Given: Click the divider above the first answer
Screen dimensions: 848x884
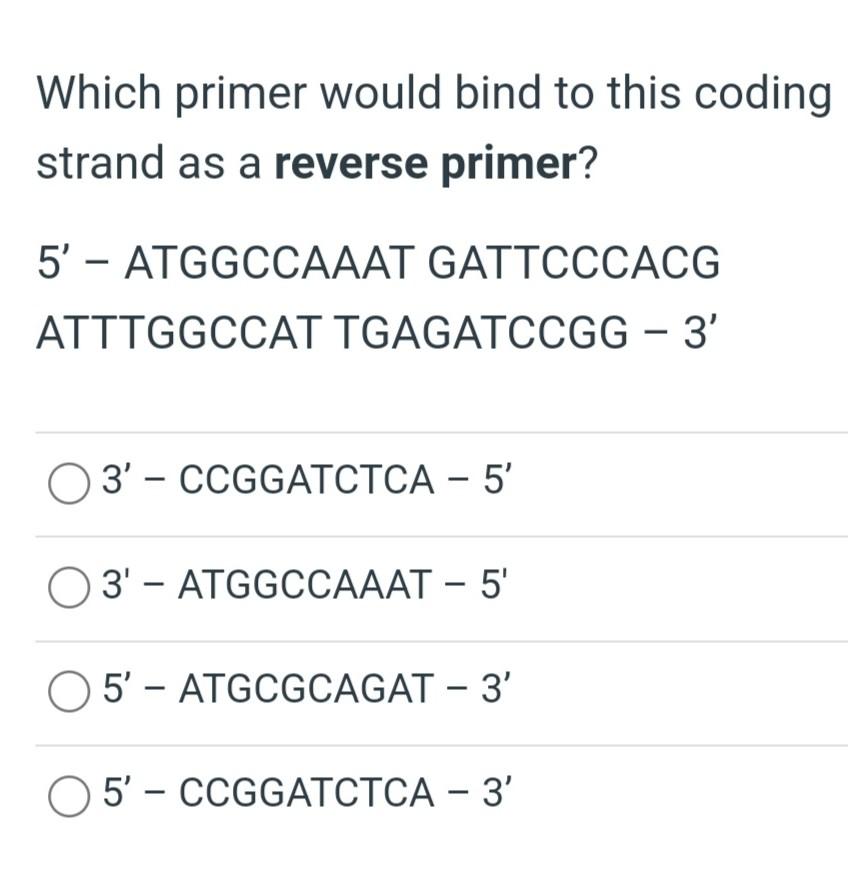Looking at the screenshot, I should (424, 432).
